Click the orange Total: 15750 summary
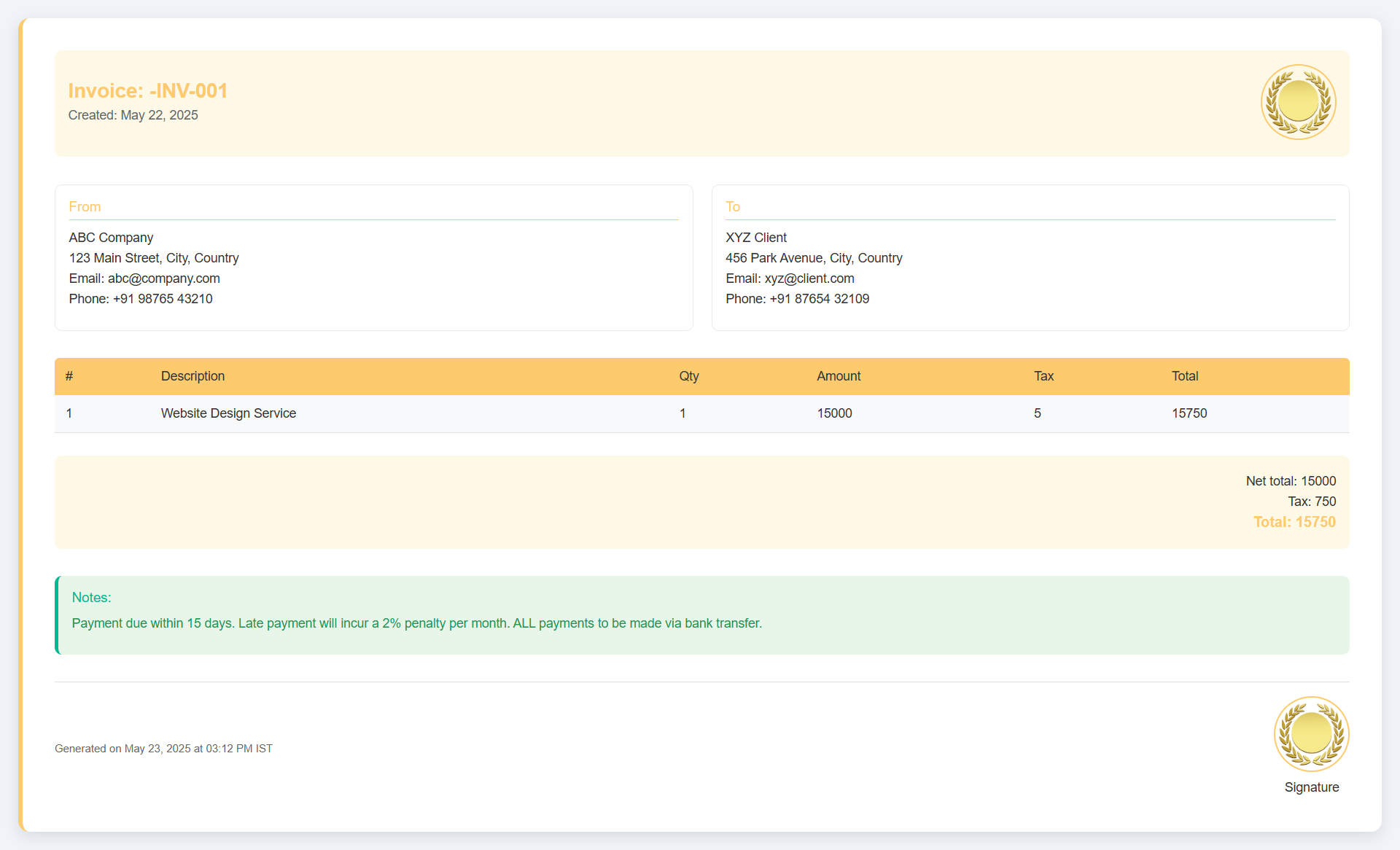The image size is (1400, 850). [1294, 522]
